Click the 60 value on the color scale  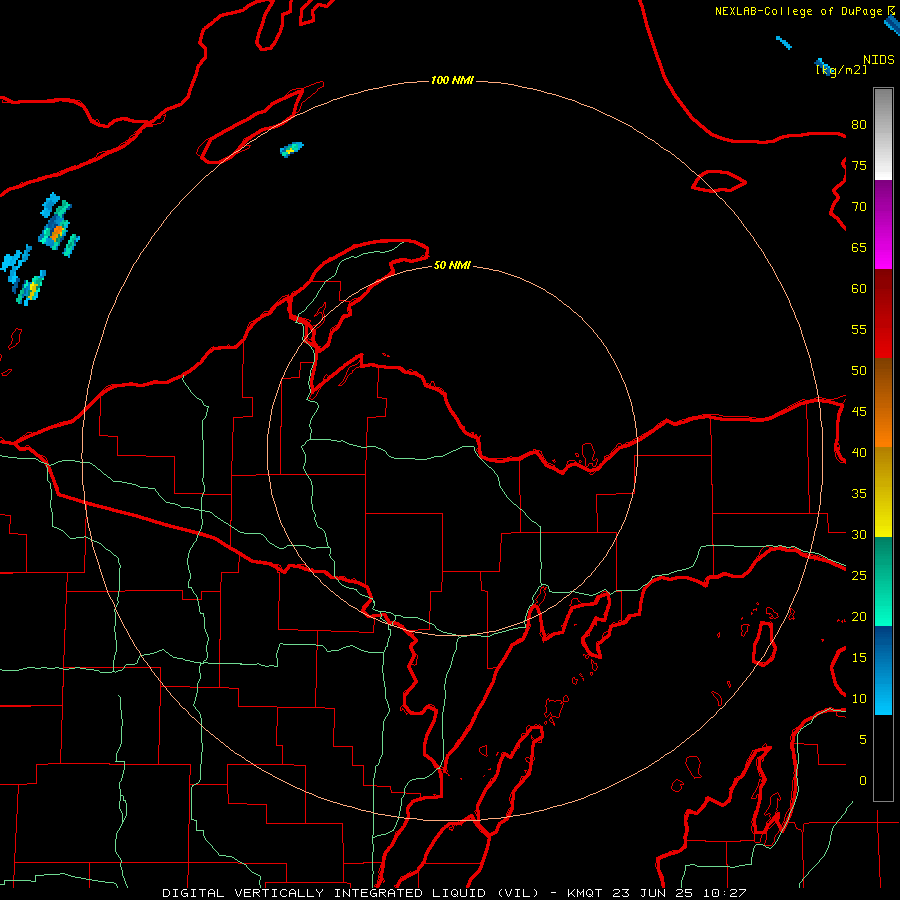[859, 288]
